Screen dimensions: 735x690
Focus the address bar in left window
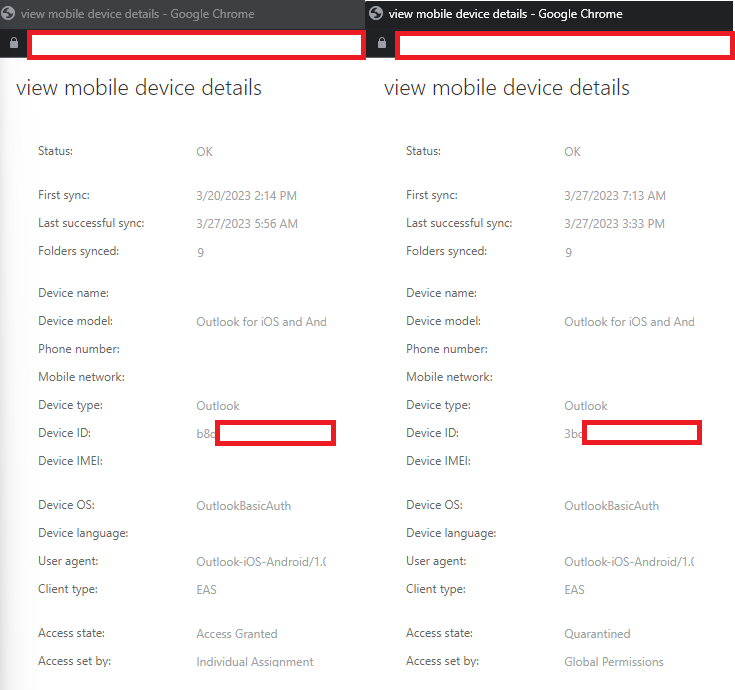(196, 45)
